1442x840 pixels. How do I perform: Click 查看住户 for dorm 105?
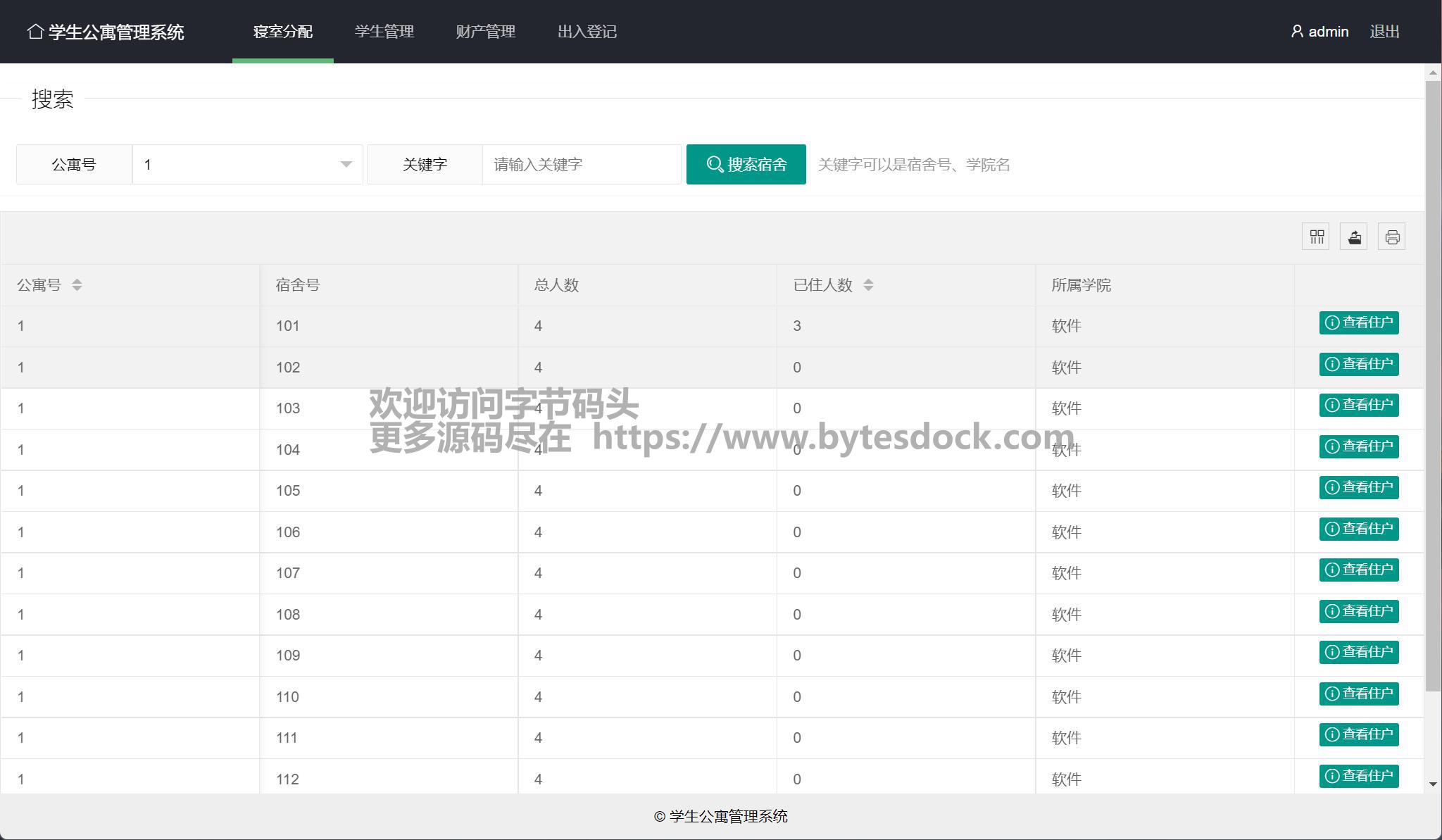pyautogui.click(x=1358, y=487)
